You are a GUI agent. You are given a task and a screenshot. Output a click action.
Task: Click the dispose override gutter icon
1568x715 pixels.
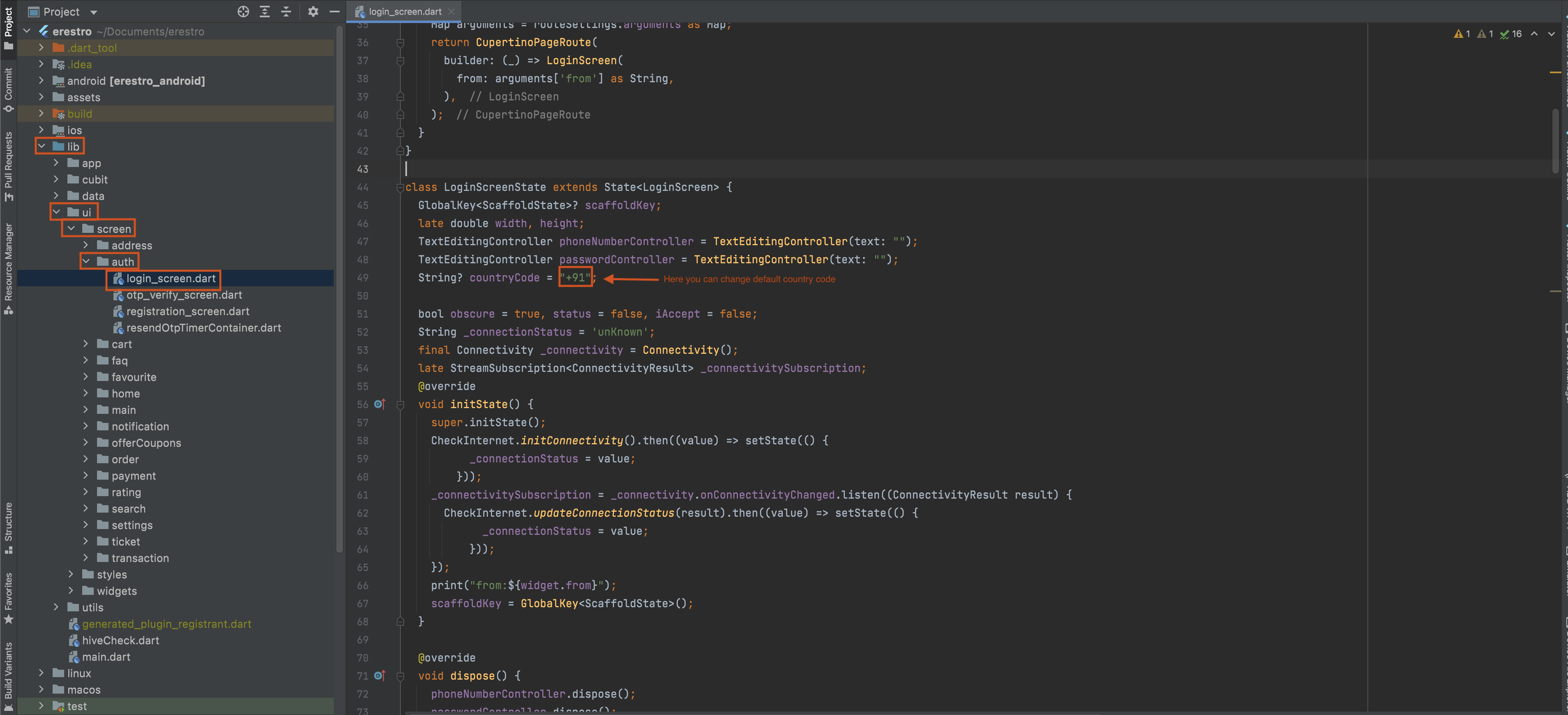pos(380,676)
